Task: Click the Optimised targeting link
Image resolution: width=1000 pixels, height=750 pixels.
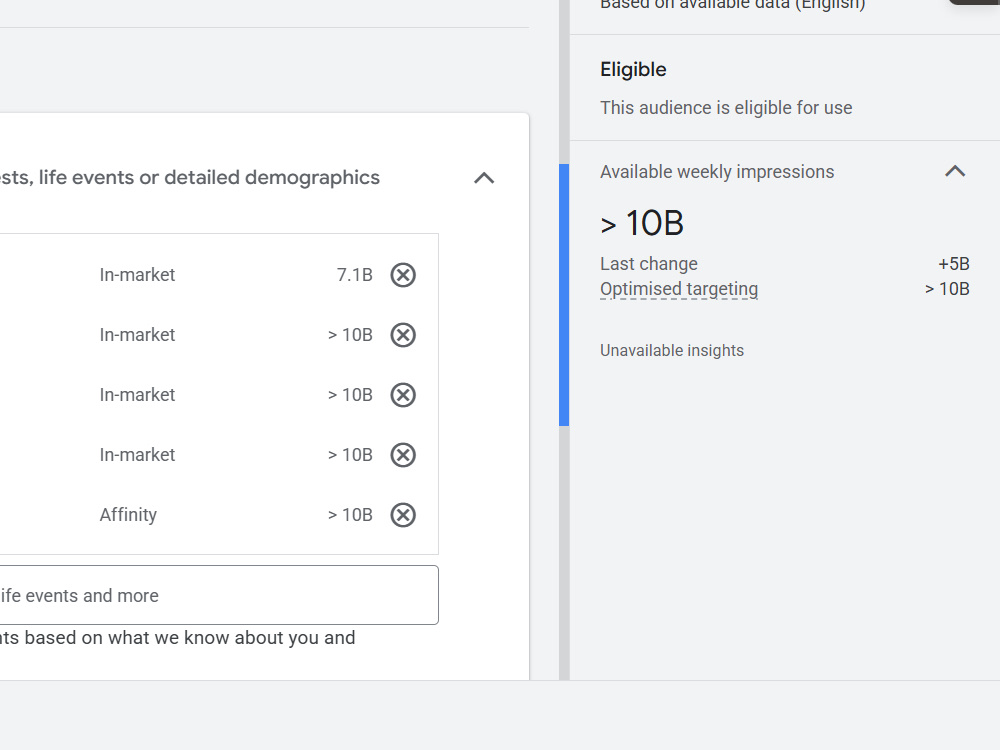Action: coord(679,289)
